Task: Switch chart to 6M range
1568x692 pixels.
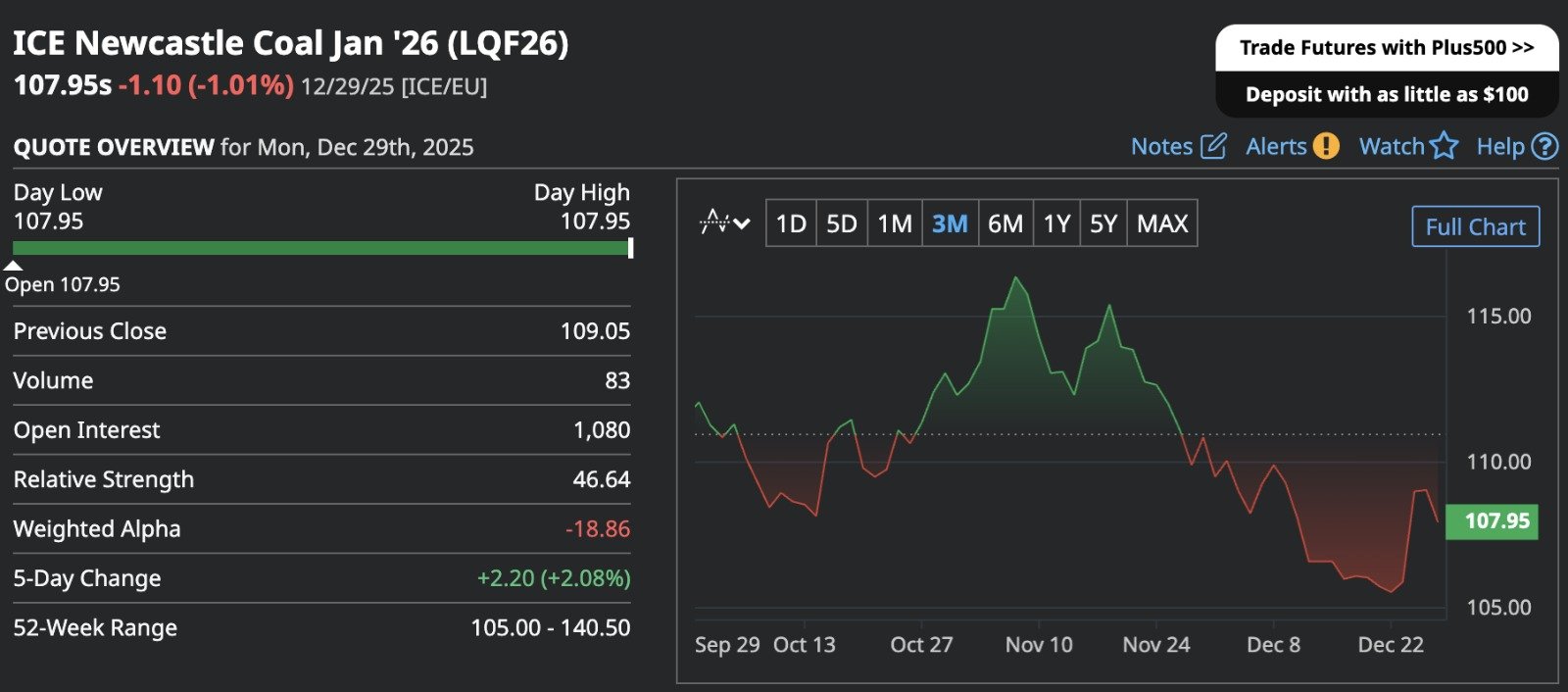Action: (1004, 223)
